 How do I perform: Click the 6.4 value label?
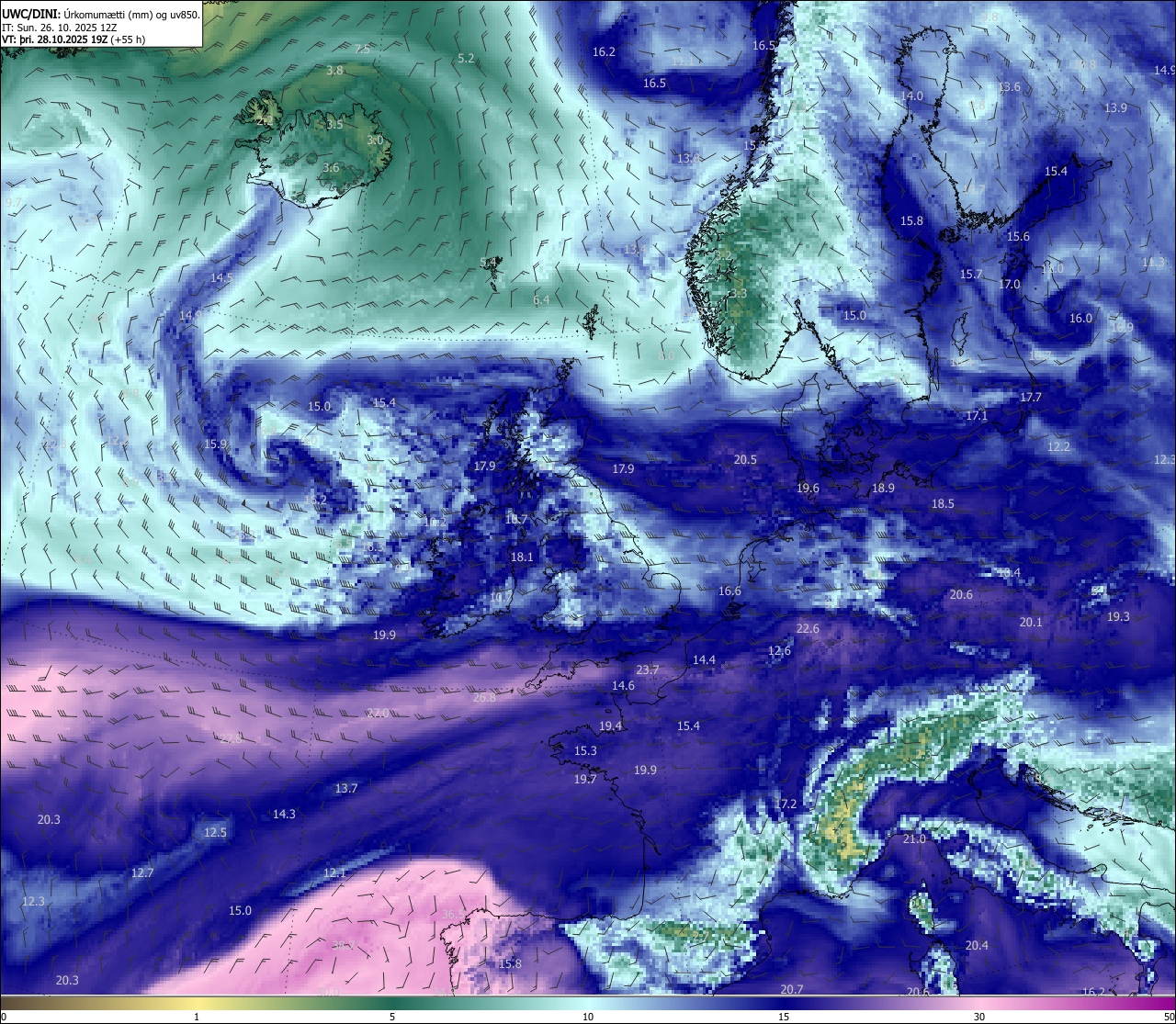(541, 299)
